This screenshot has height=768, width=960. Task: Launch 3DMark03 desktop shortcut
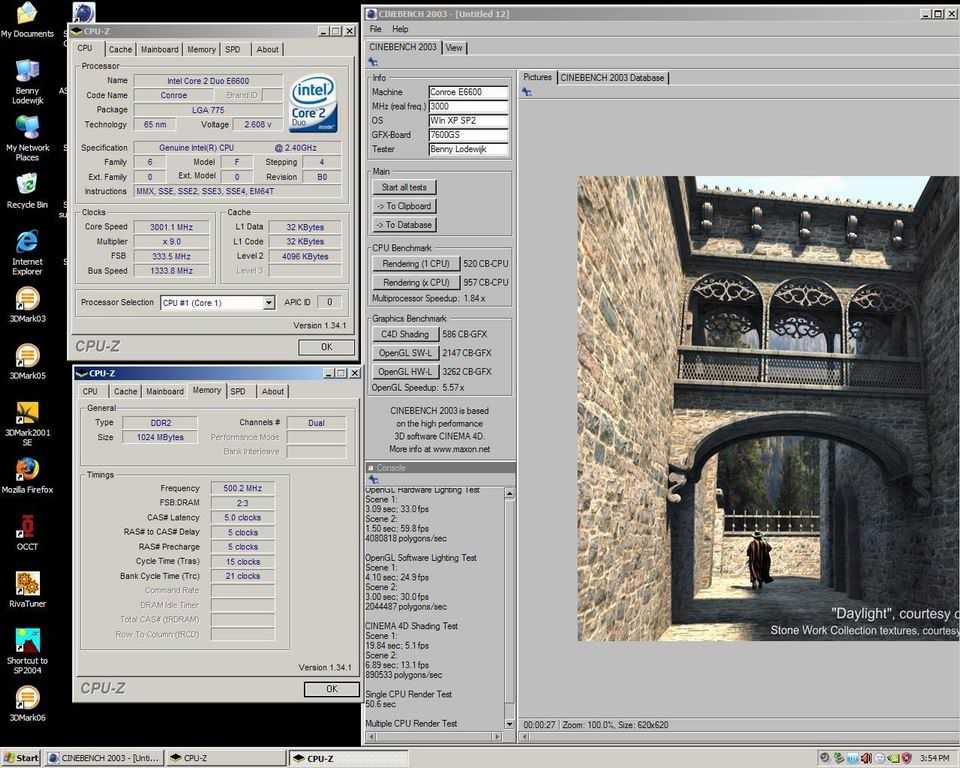click(27, 305)
